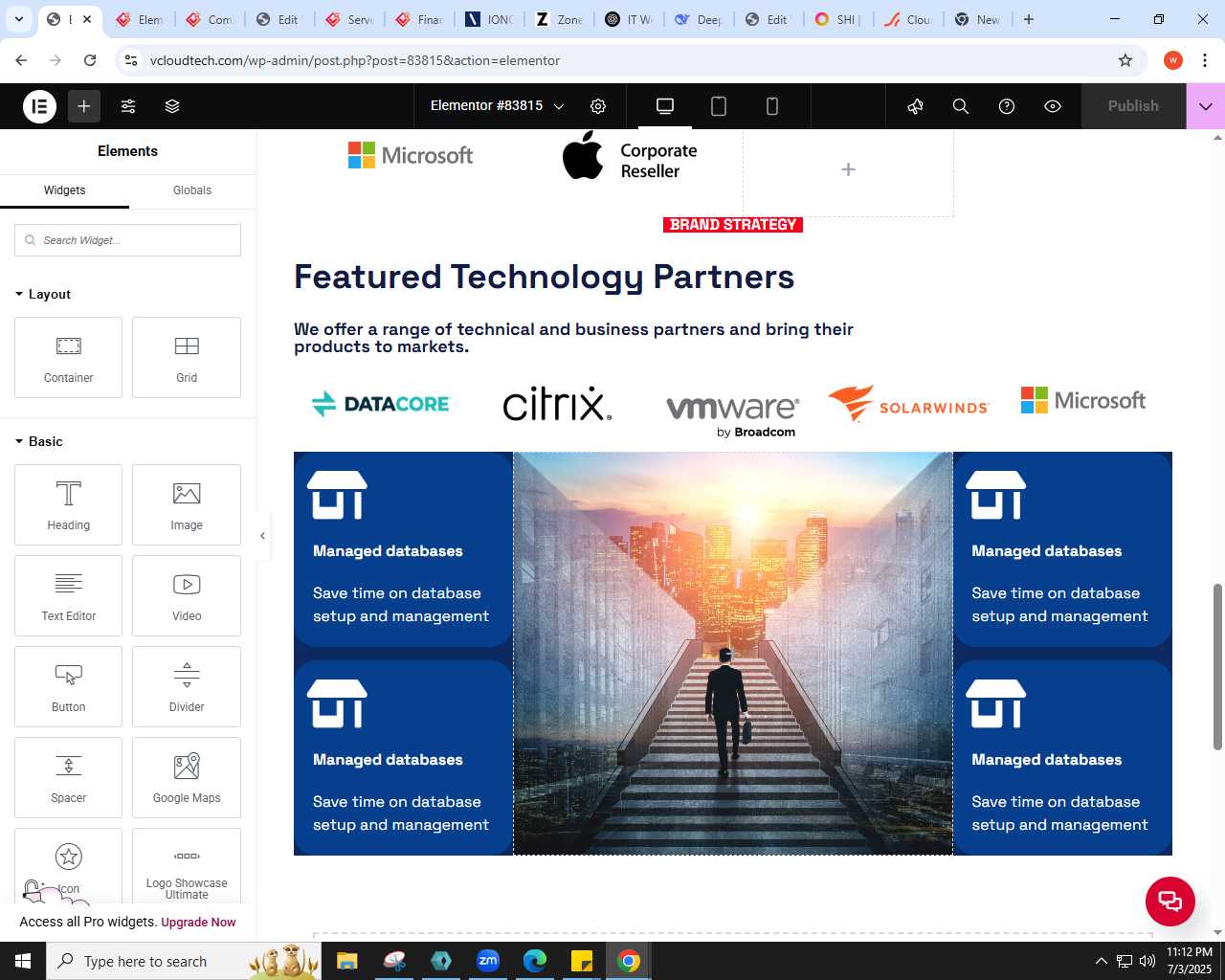
Task: Collapse the Layout section
Action: tap(43, 294)
